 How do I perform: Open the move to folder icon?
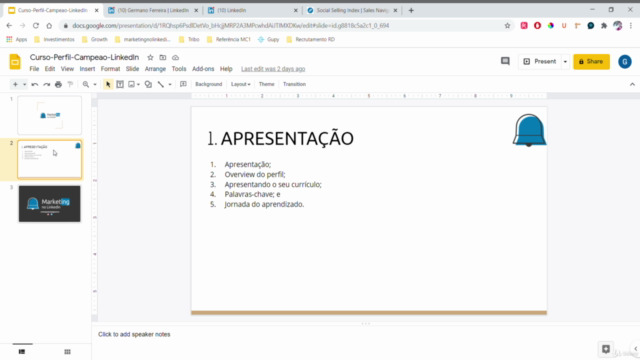162,58
